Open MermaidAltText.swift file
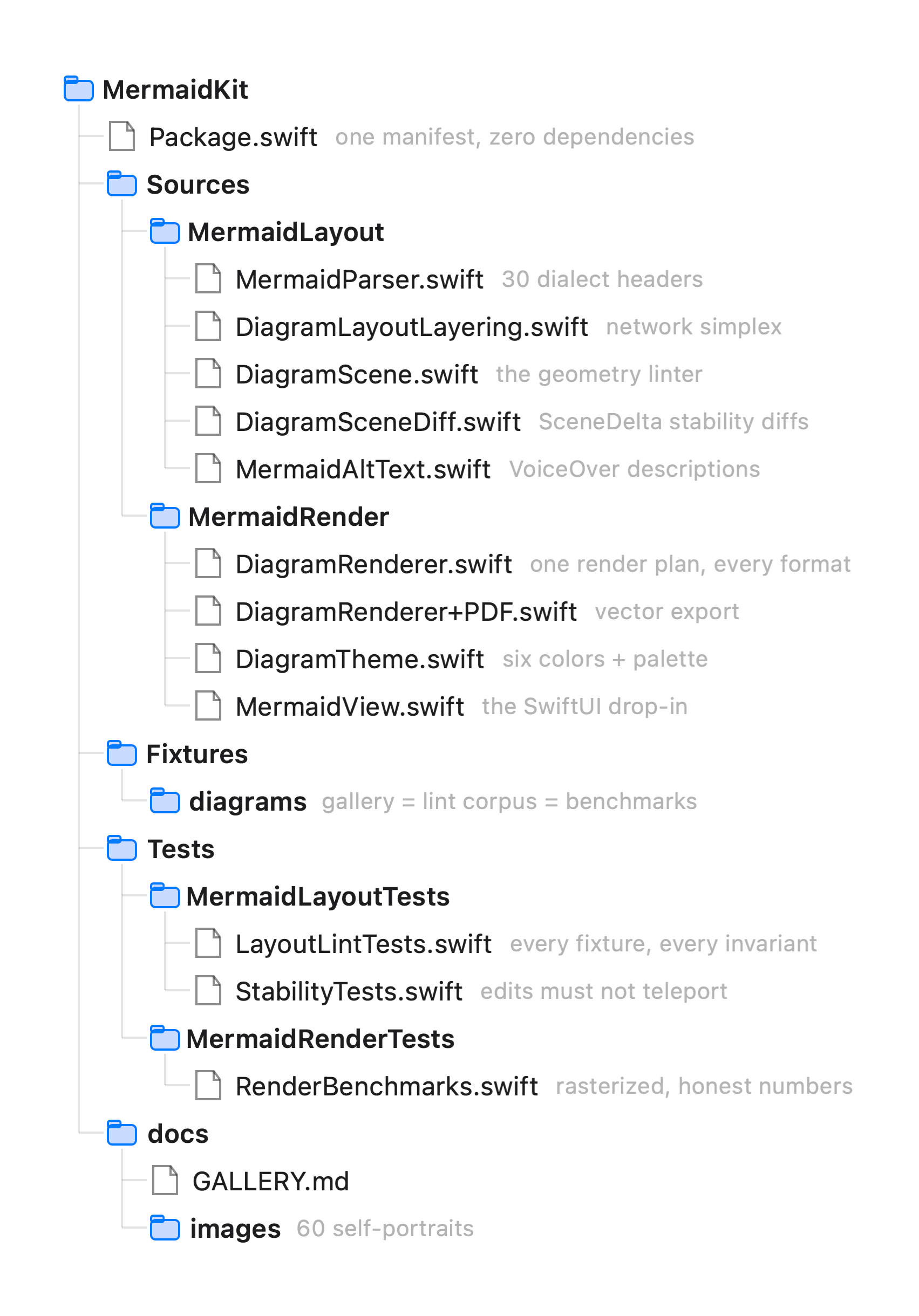The image size is (919, 1316). click(363, 469)
